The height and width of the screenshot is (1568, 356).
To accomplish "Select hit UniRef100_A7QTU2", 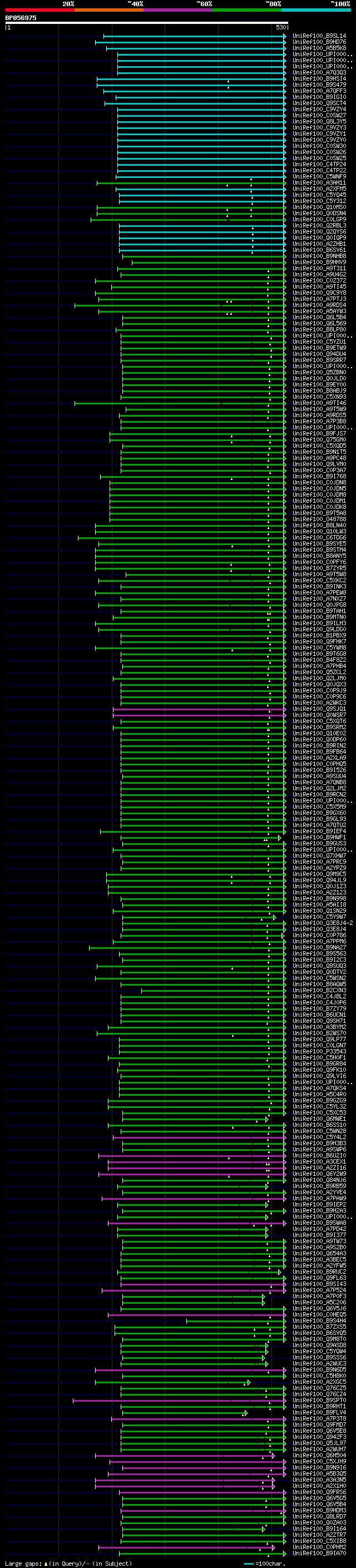I will point(319,825).
